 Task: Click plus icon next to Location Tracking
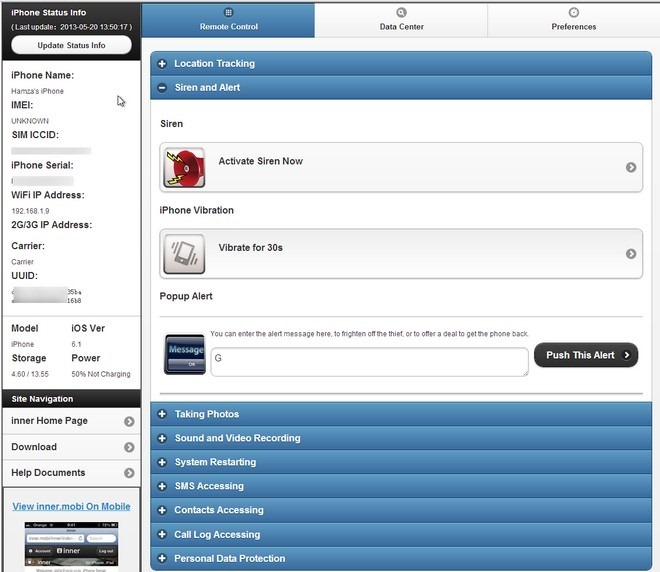[x=162, y=64]
